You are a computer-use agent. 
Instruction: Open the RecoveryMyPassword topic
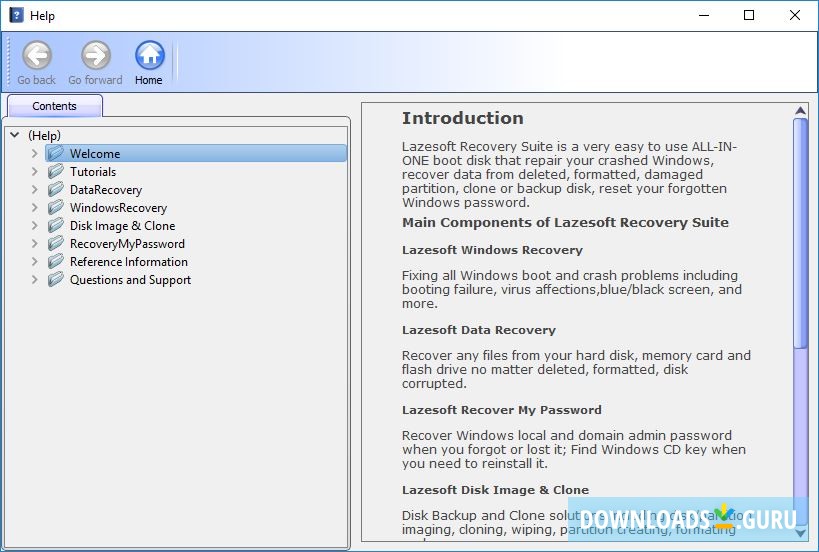coord(127,244)
